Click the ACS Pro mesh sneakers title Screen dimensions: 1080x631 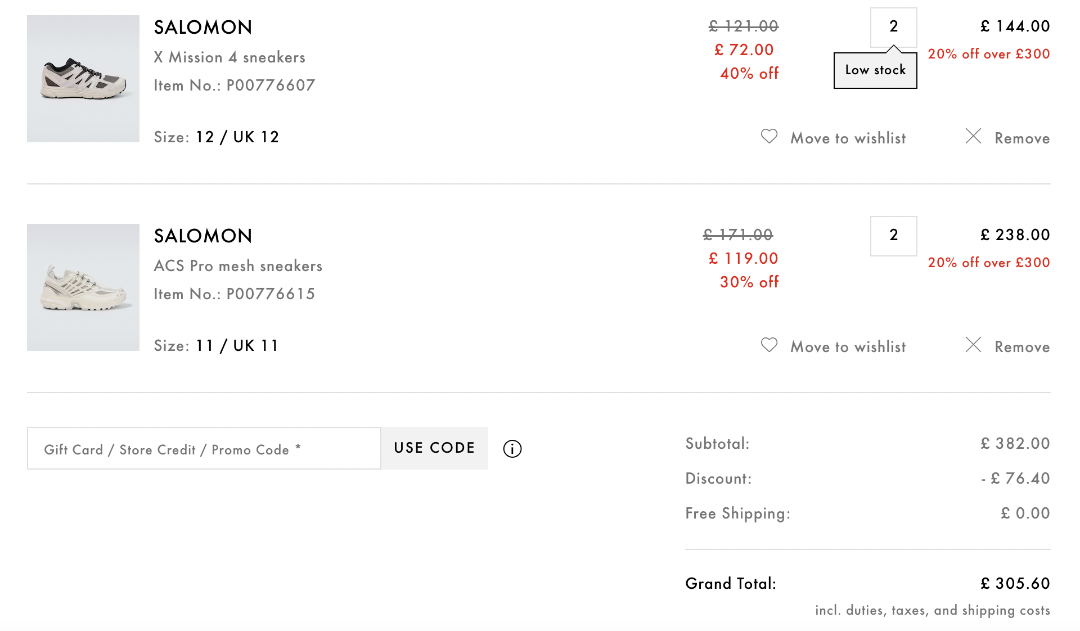[237, 265]
